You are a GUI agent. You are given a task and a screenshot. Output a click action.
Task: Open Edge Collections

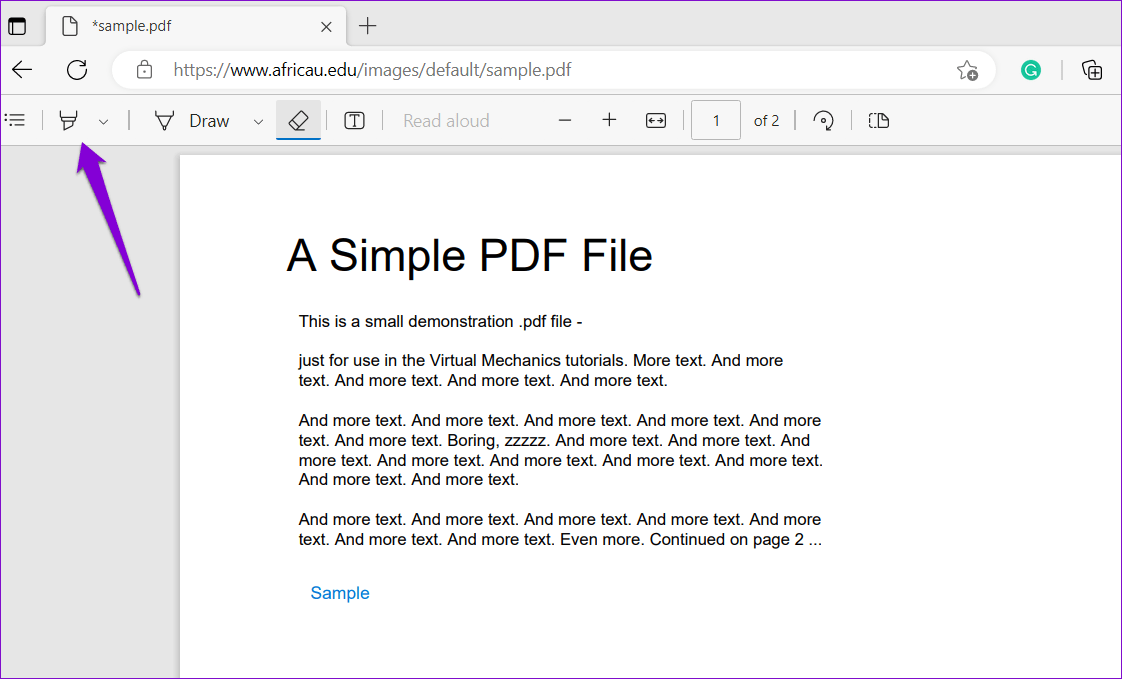[1092, 70]
